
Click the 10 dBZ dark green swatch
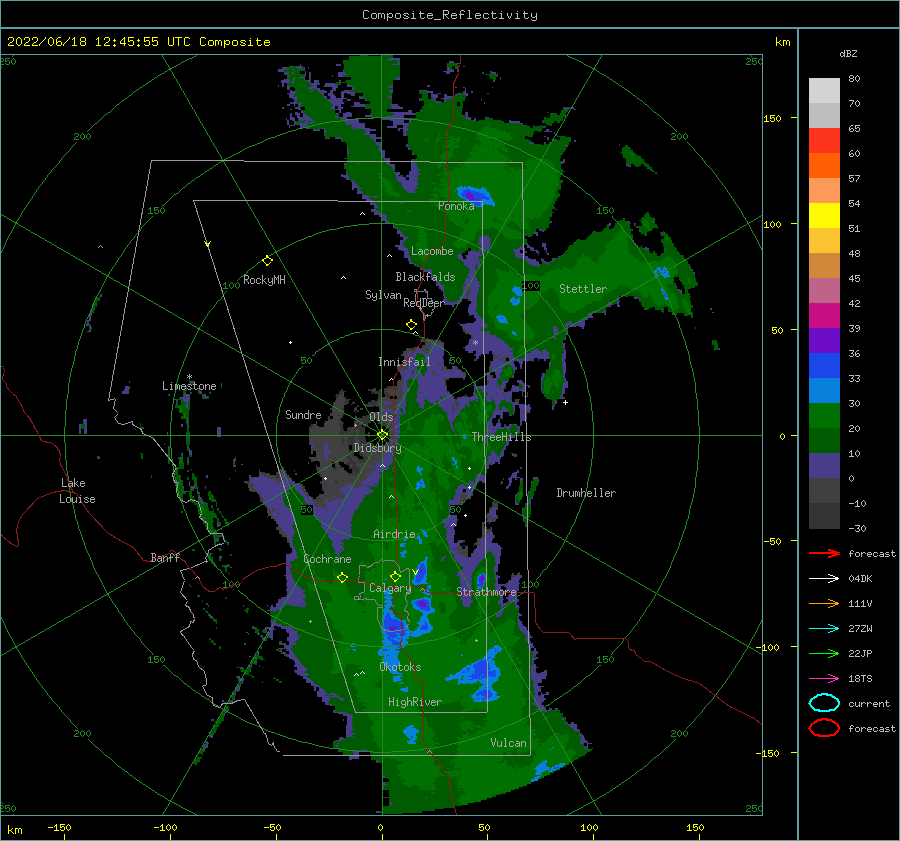click(x=824, y=440)
